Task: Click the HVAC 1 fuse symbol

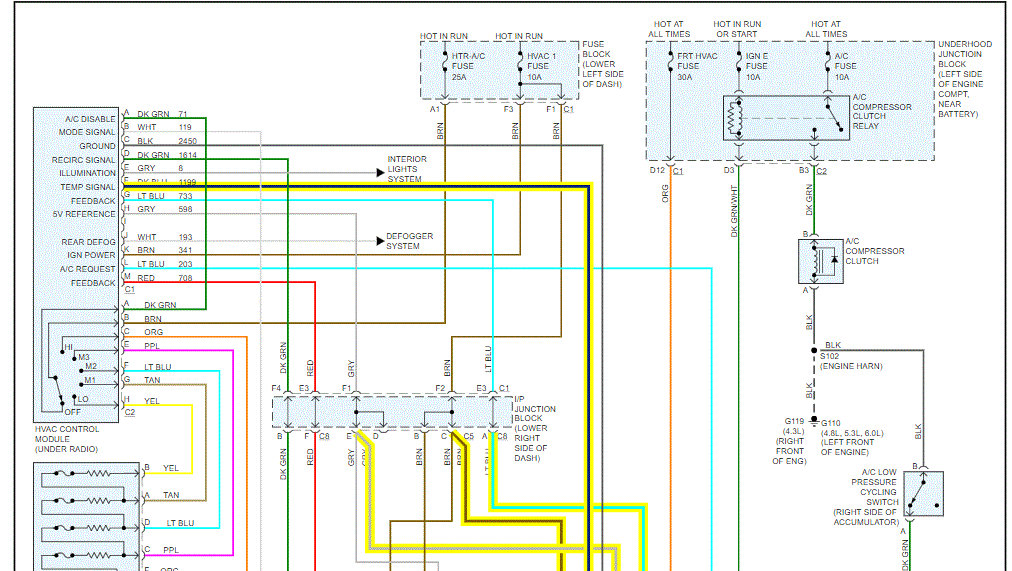Action: coord(520,63)
